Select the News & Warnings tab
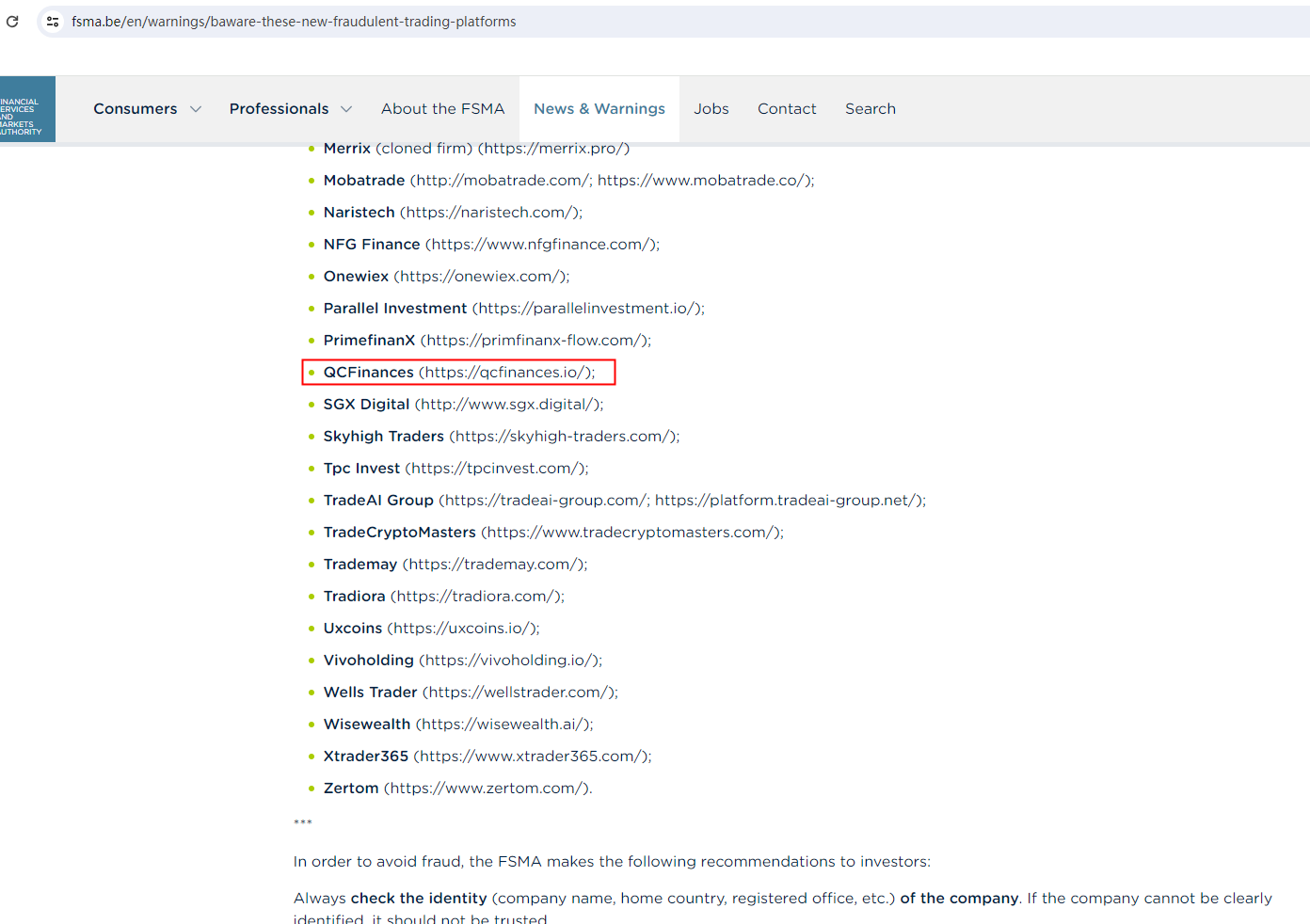 (599, 109)
